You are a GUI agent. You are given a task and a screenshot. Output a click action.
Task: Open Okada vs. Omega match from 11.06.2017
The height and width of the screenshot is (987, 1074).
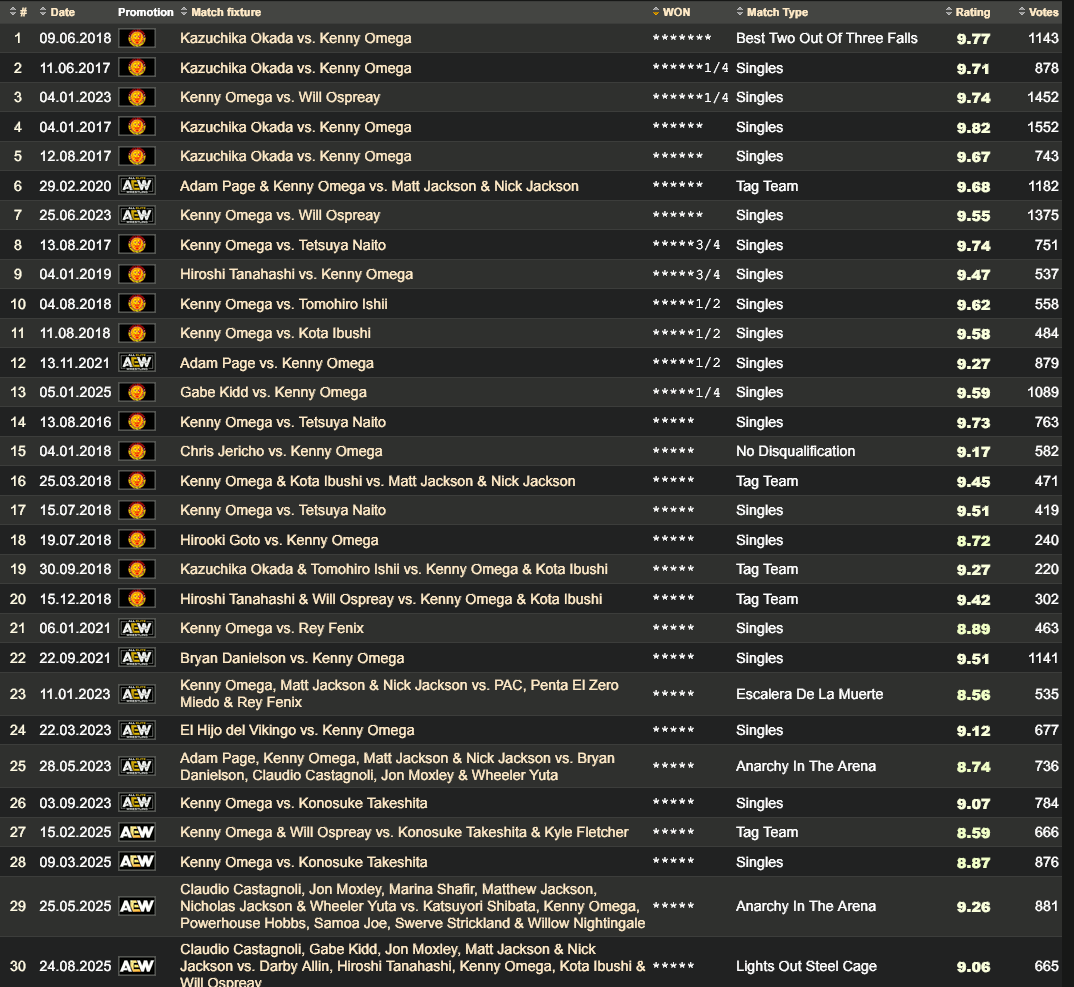(295, 68)
